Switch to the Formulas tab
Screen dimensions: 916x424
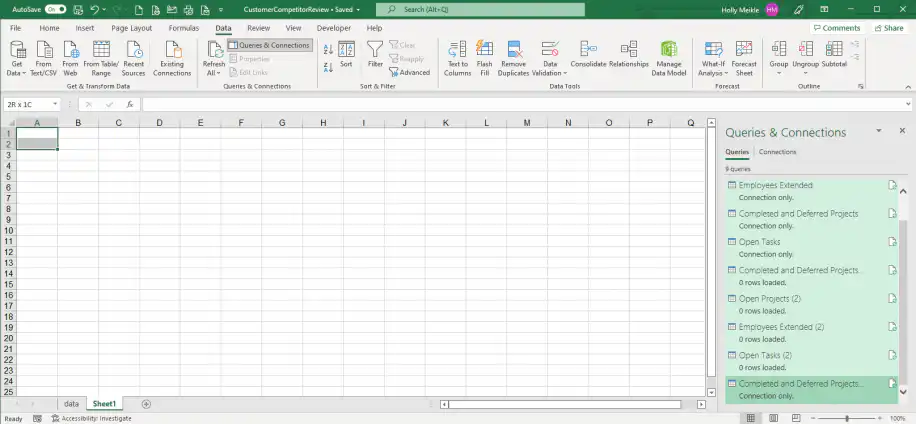[183, 28]
